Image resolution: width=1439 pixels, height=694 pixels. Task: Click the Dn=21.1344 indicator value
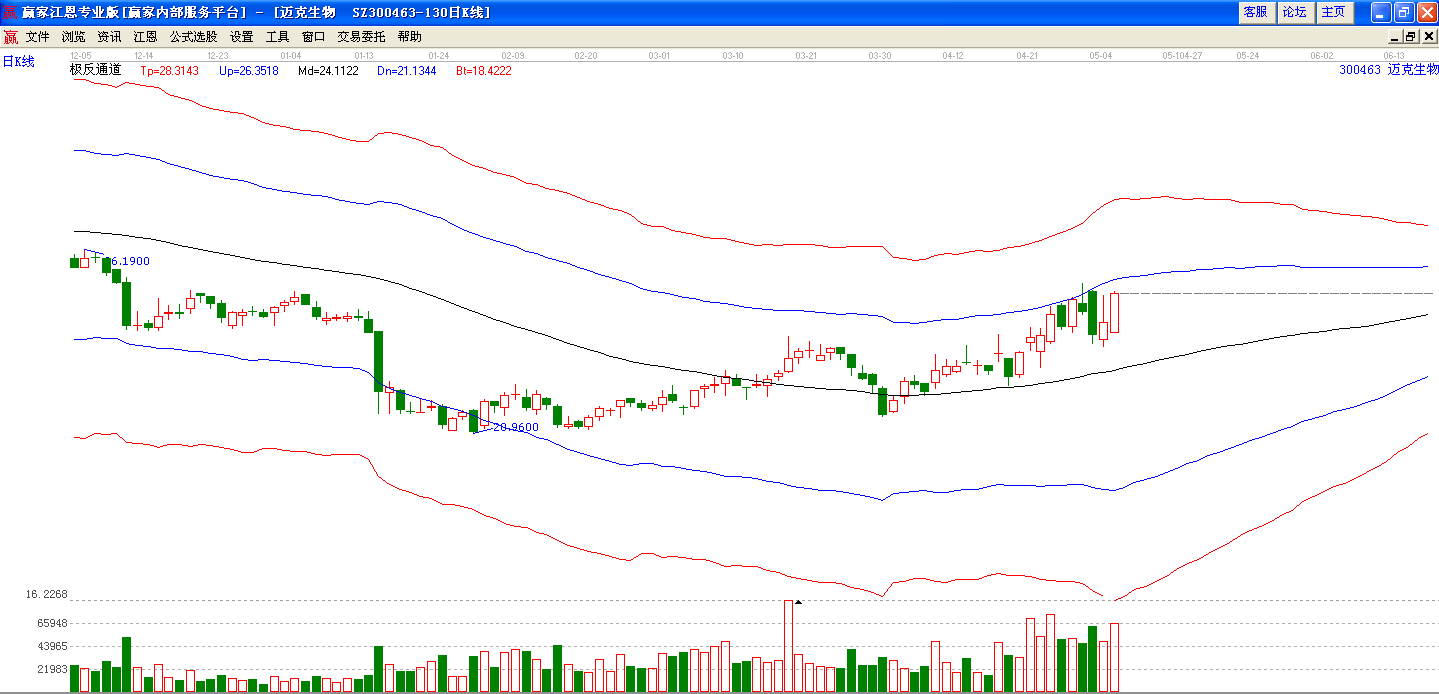407,71
